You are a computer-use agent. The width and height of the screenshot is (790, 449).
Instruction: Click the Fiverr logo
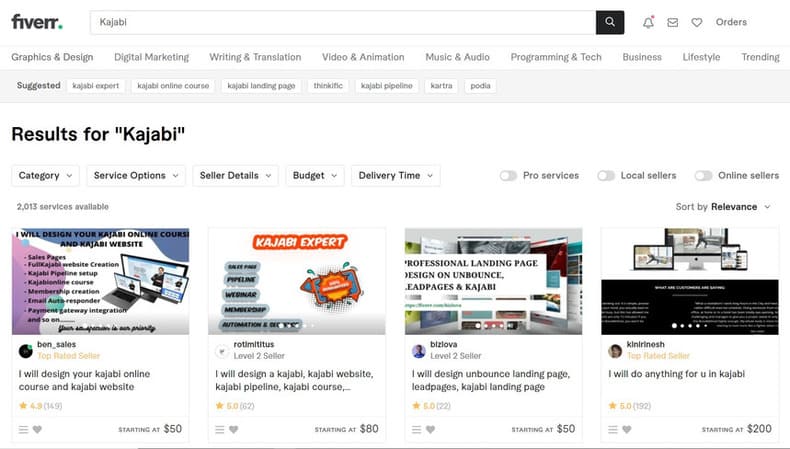(x=37, y=22)
